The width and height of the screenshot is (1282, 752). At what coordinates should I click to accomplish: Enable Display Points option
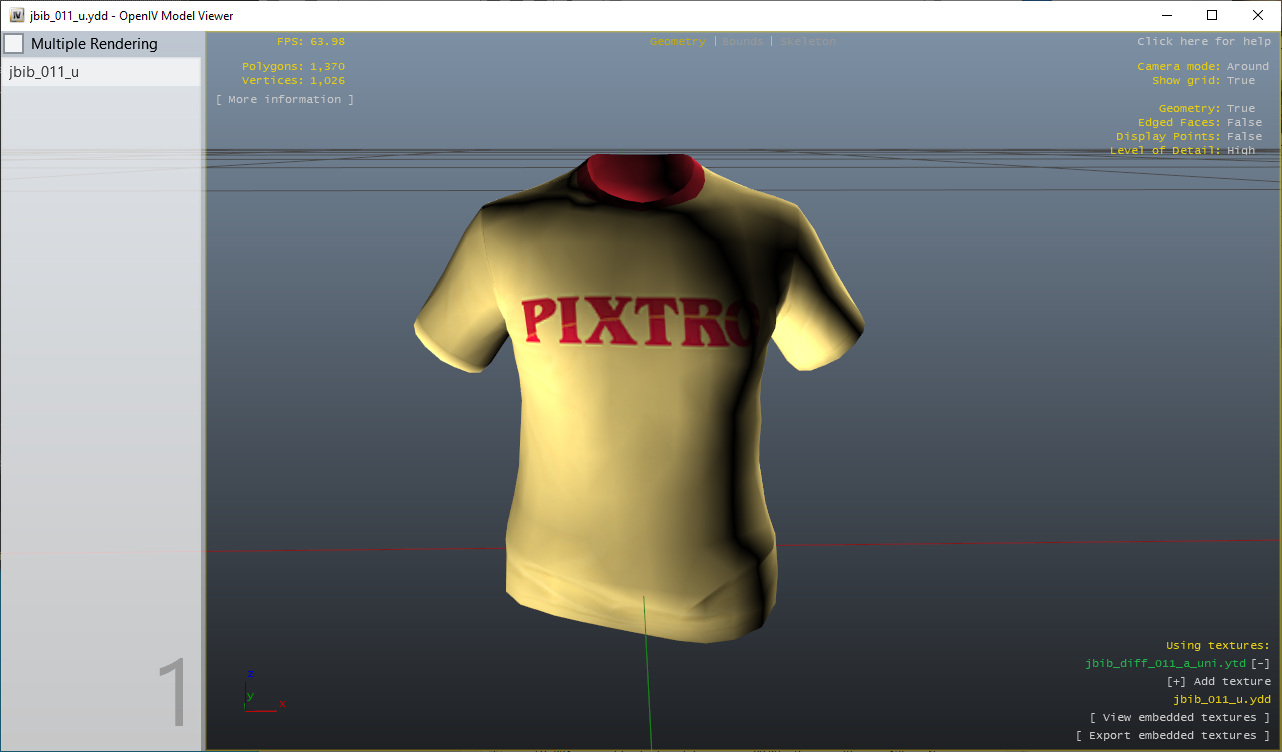(1244, 136)
